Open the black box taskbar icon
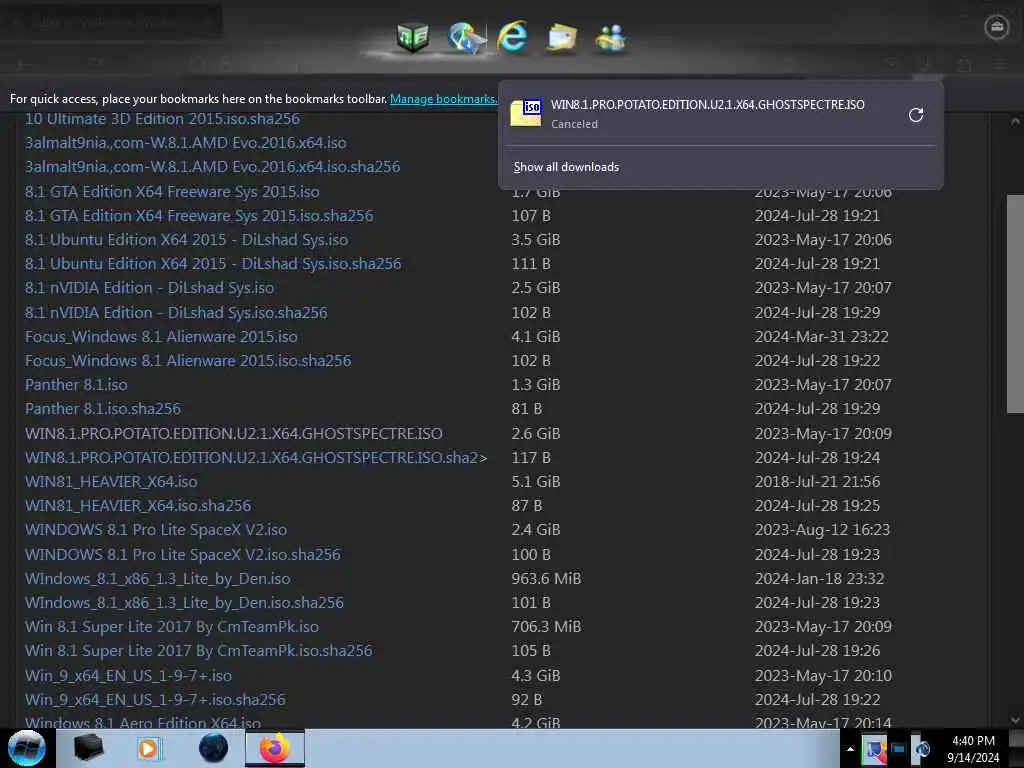 coord(88,748)
